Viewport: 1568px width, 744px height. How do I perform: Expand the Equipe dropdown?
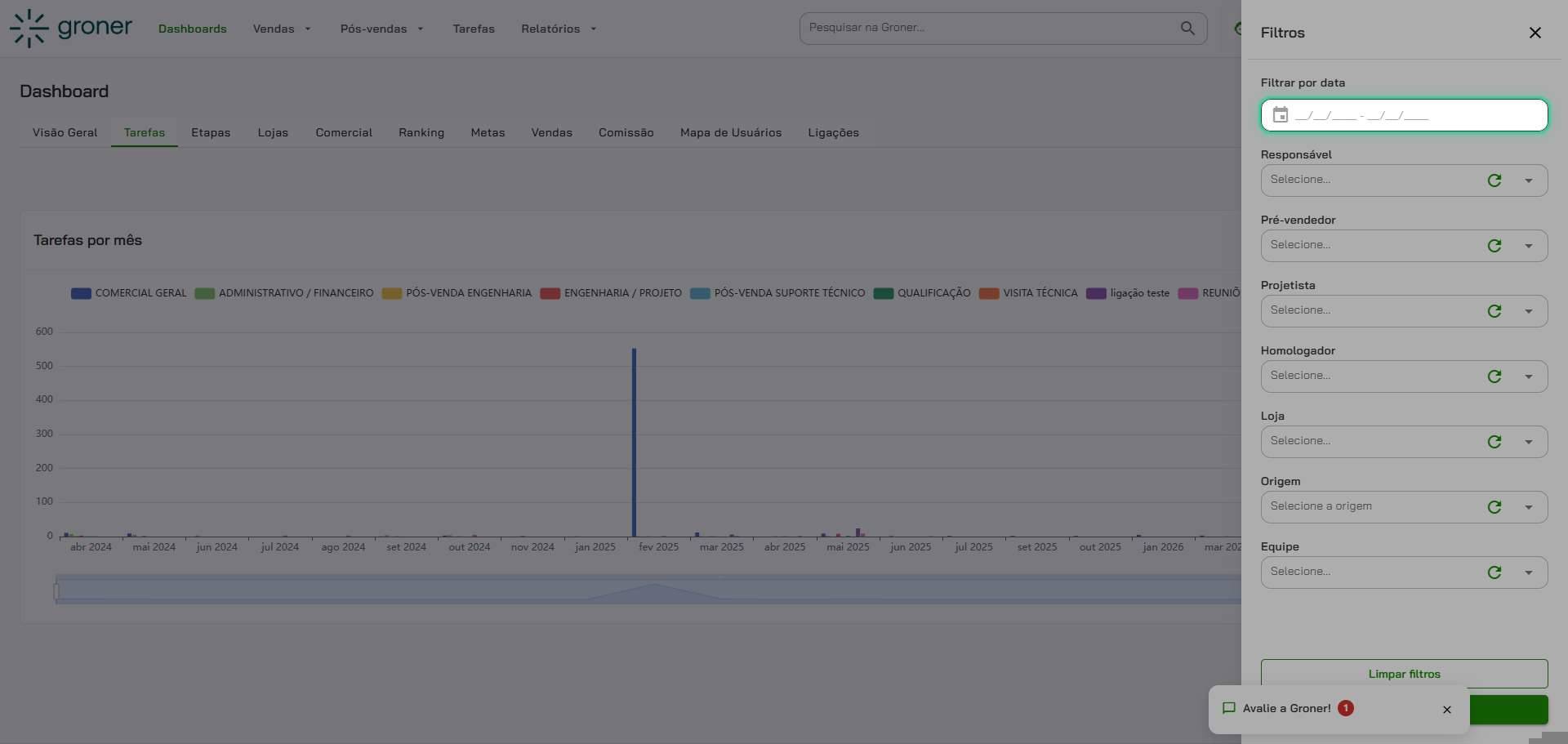[x=1528, y=572]
